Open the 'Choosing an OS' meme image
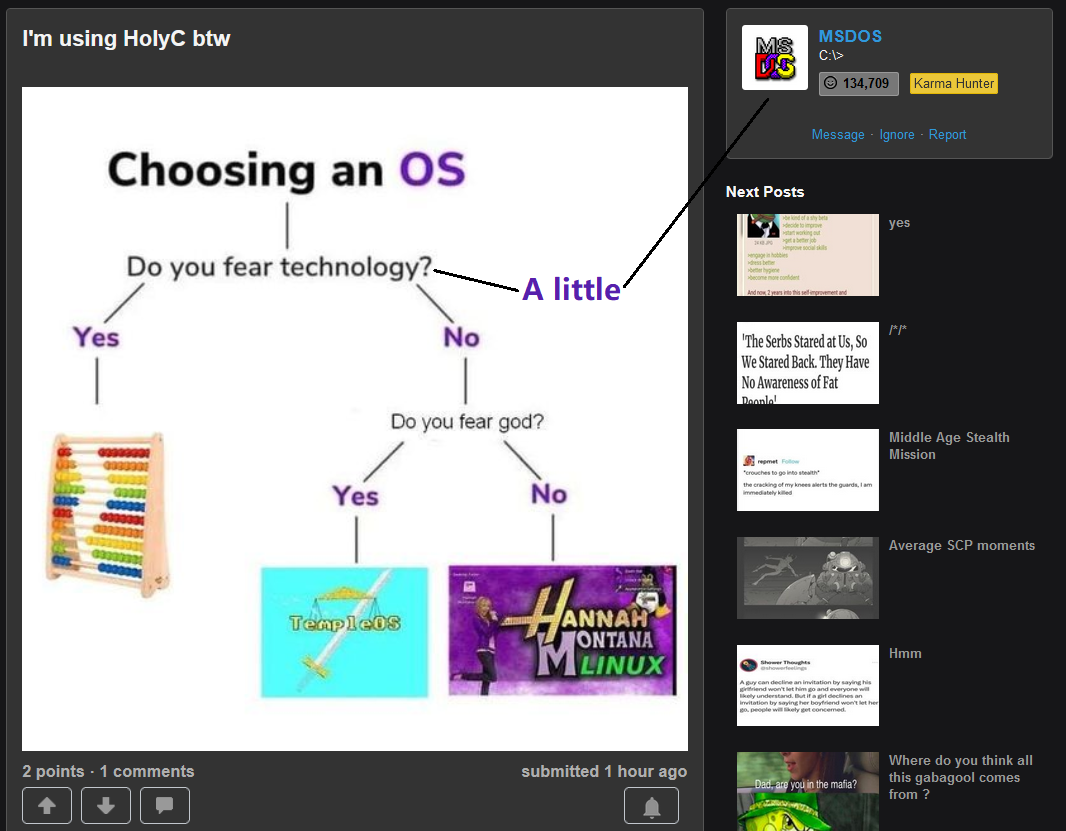Screen dimensions: 1066x831 (355, 419)
